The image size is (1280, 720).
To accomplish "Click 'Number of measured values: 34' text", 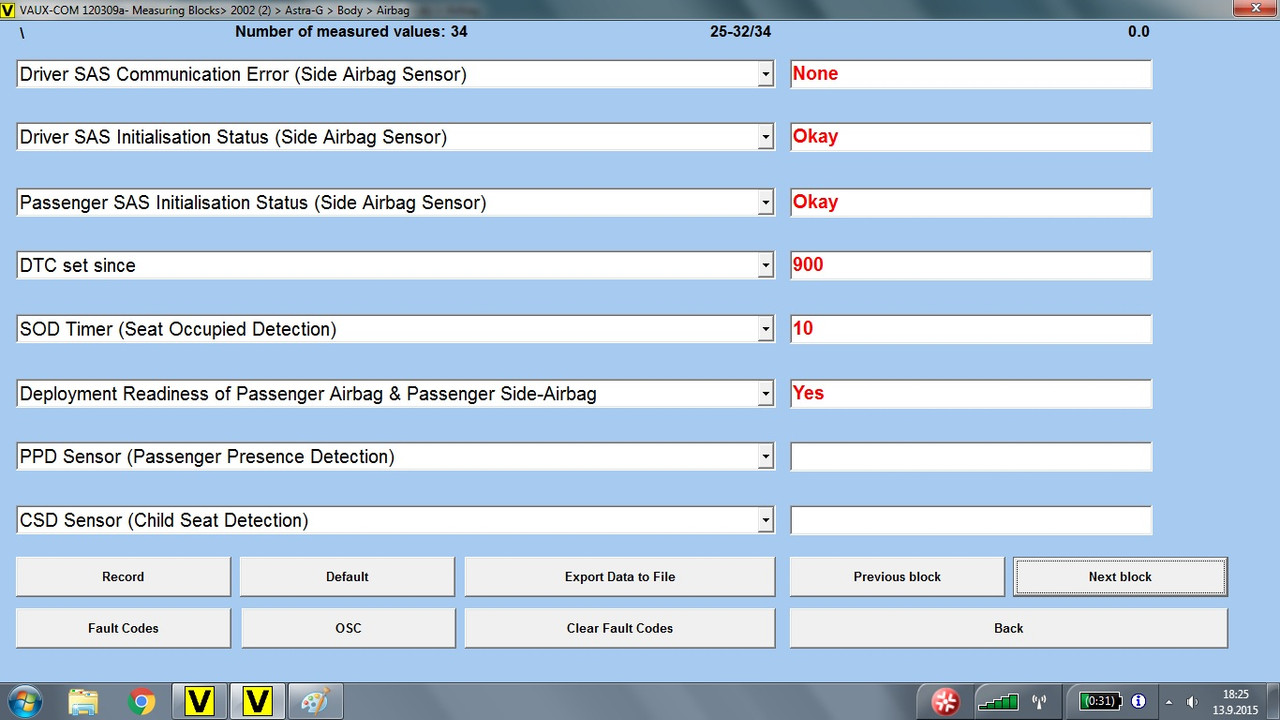I will (351, 32).
